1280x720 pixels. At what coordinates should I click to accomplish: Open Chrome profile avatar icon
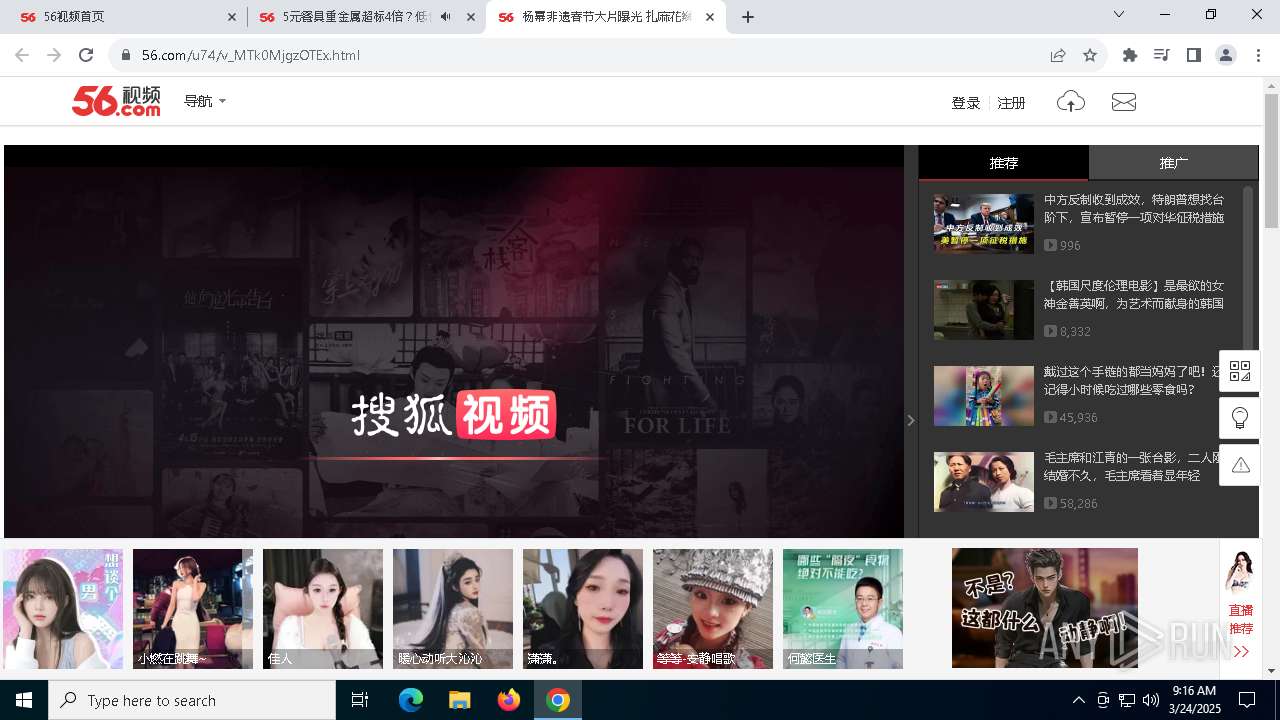[x=1226, y=55]
